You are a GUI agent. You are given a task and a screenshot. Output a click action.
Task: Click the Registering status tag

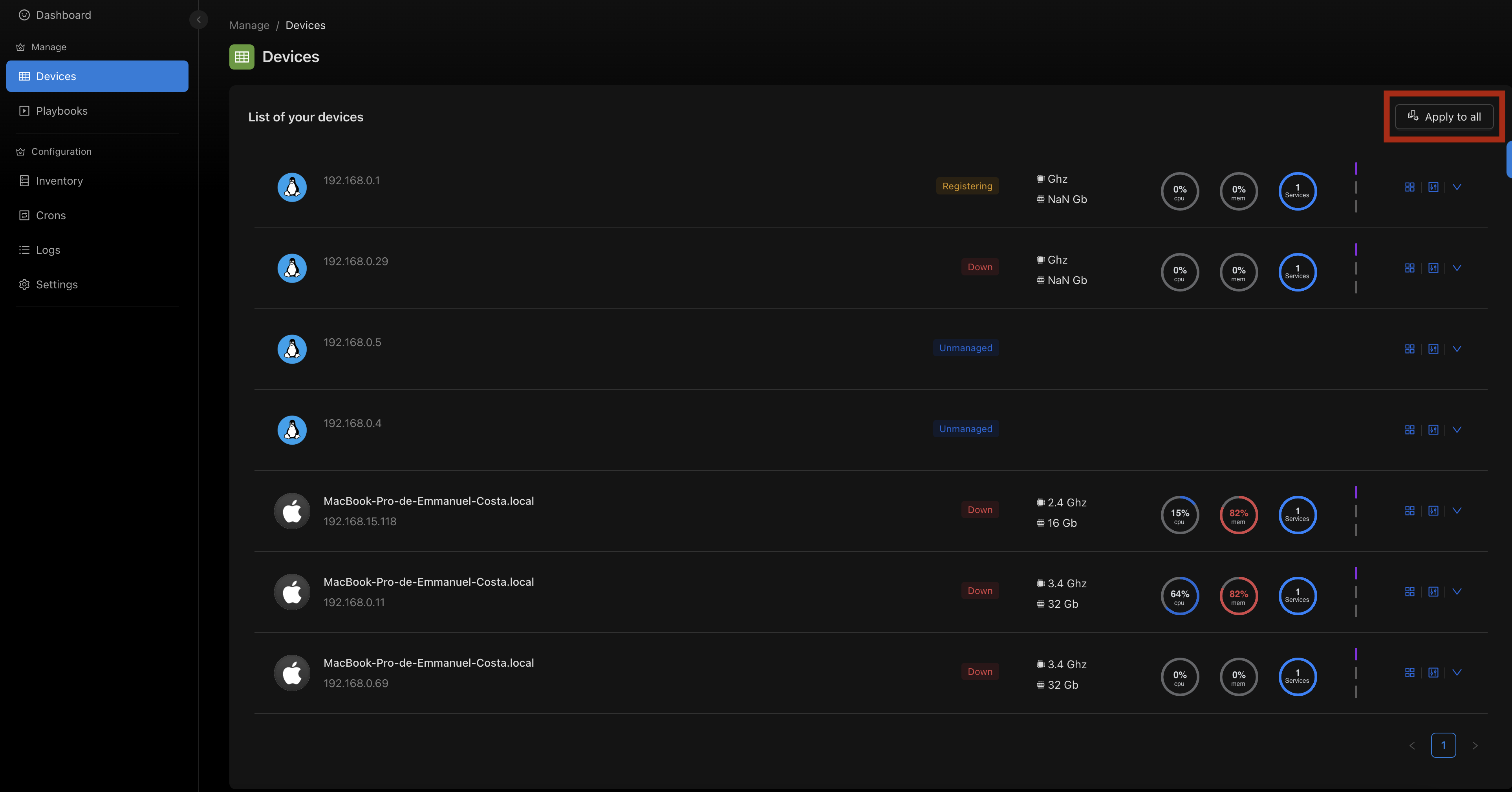(967, 186)
